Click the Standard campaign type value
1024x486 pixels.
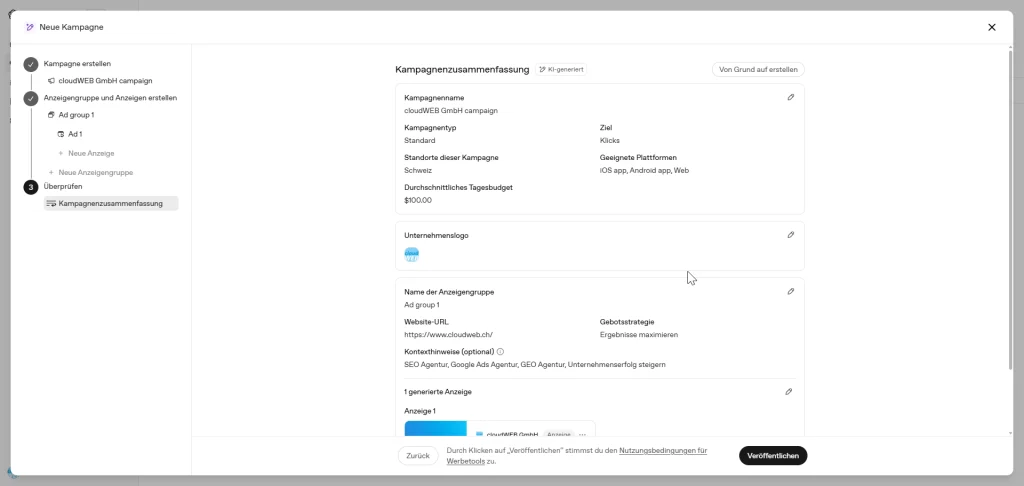(x=420, y=140)
